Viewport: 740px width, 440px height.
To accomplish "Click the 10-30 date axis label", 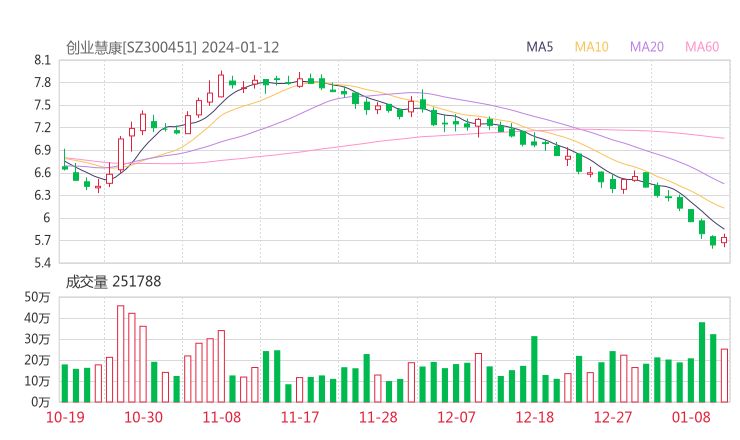I will pos(143,417).
